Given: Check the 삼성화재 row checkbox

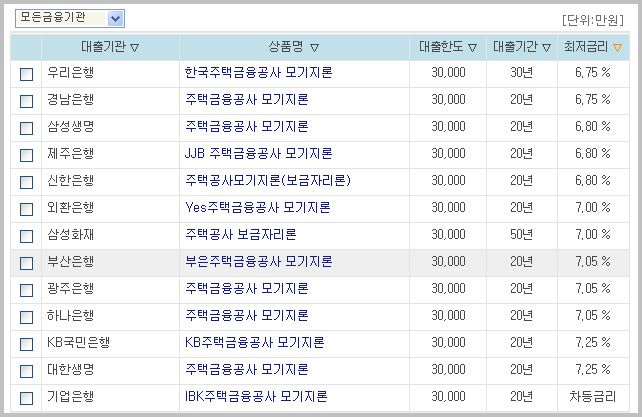Looking at the screenshot, I should point(27,236).
